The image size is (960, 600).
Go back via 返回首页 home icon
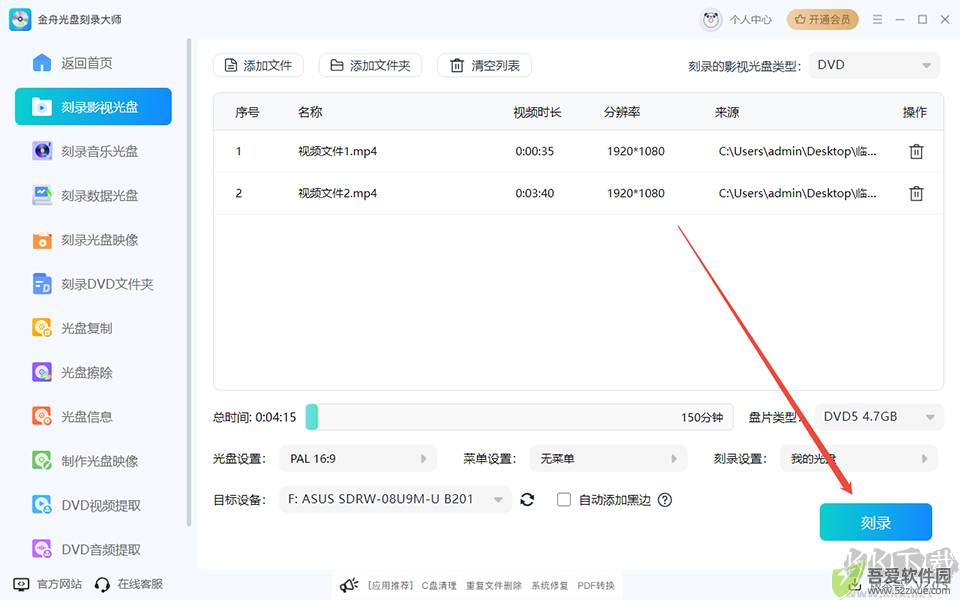(42, 62)
